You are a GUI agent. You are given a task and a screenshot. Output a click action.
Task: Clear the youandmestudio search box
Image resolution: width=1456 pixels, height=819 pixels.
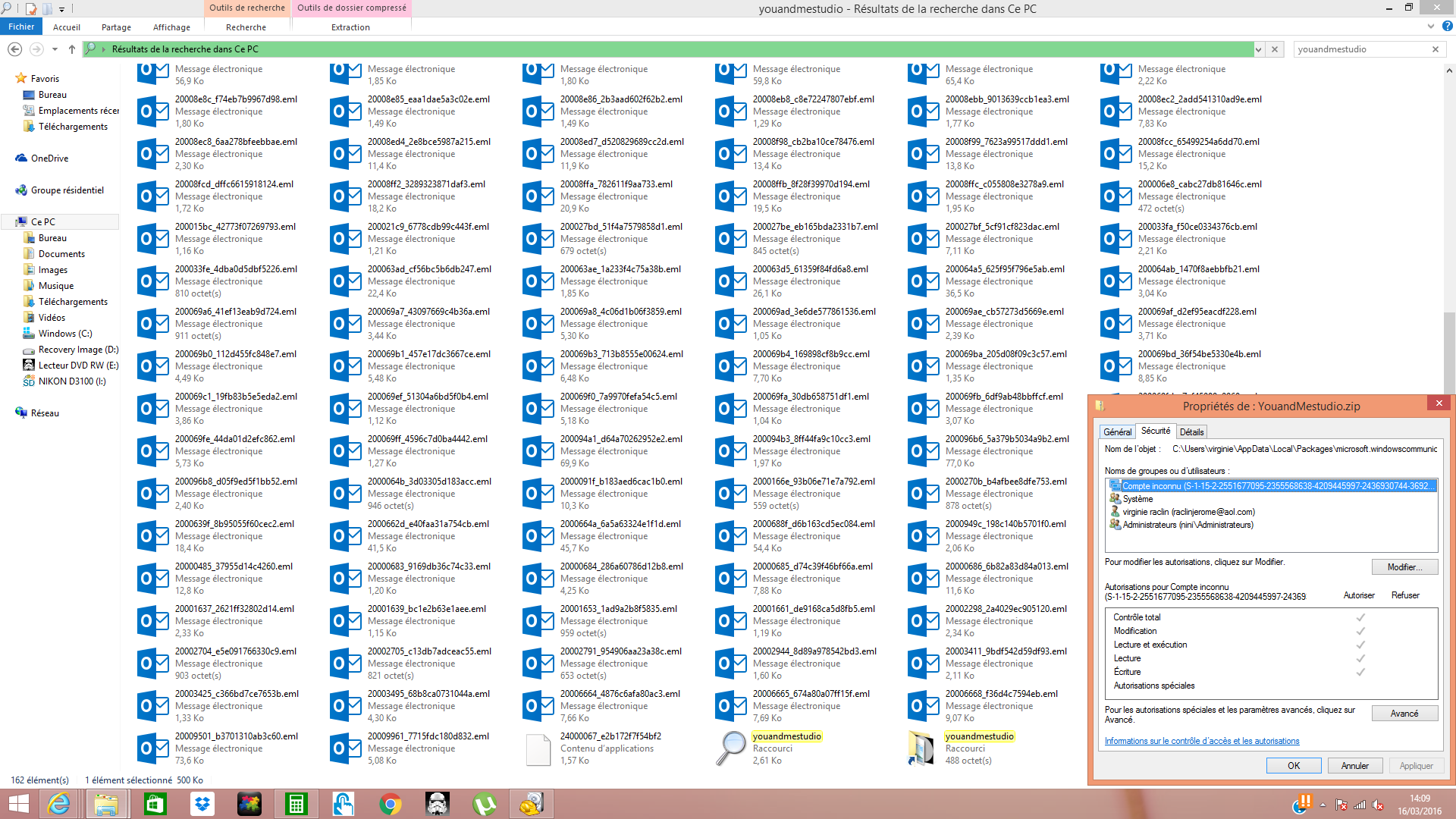[x=1435, y=49]
